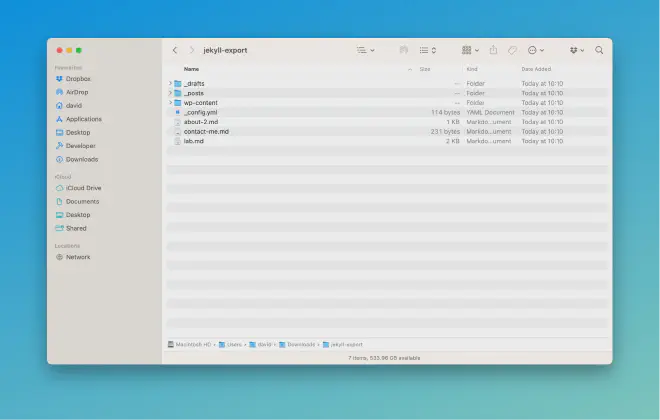The width and height of the screenshot is (660, 420).
Task: Select the lab.md file icon
Action: (178, 141)
